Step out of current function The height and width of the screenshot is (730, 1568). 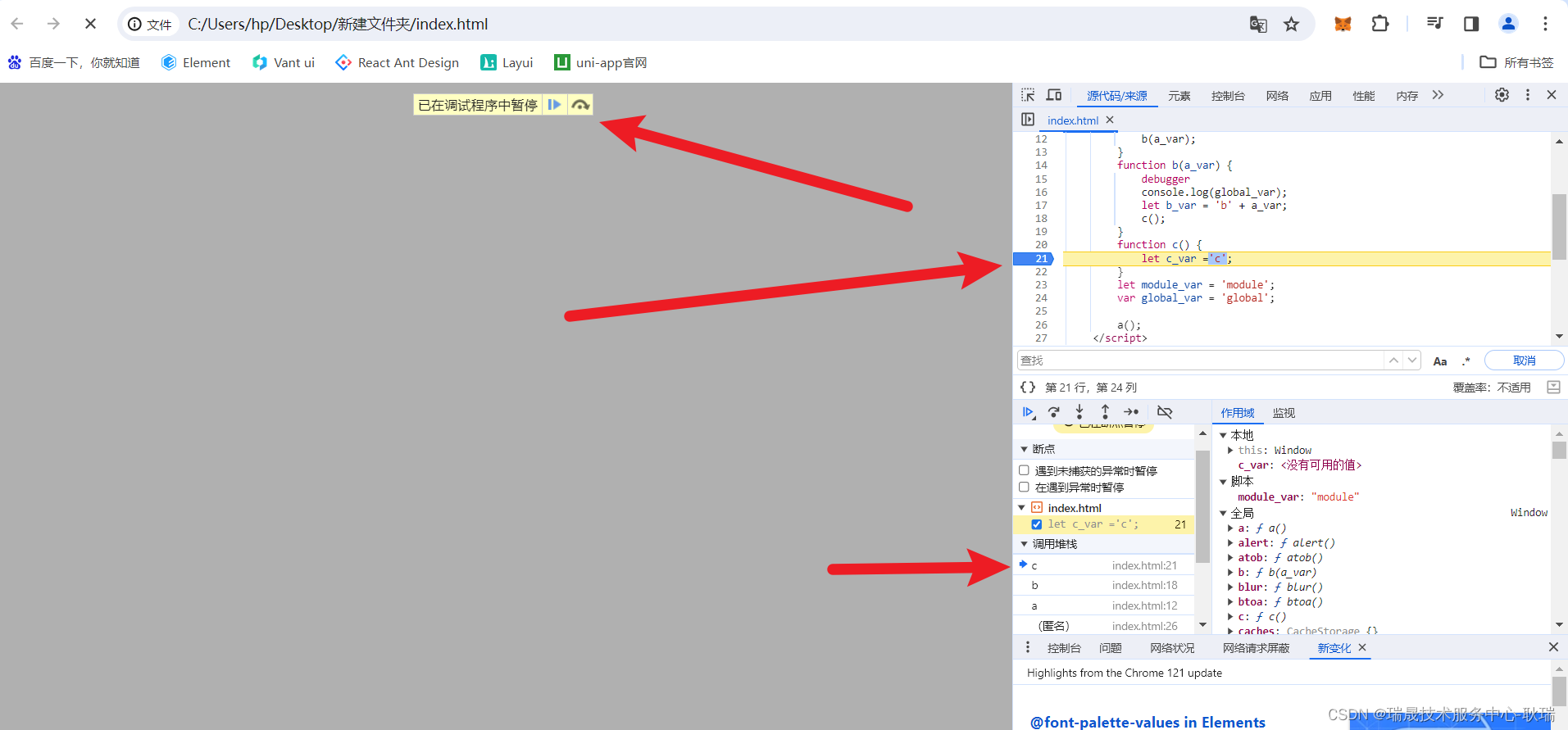pos(1105,412)
